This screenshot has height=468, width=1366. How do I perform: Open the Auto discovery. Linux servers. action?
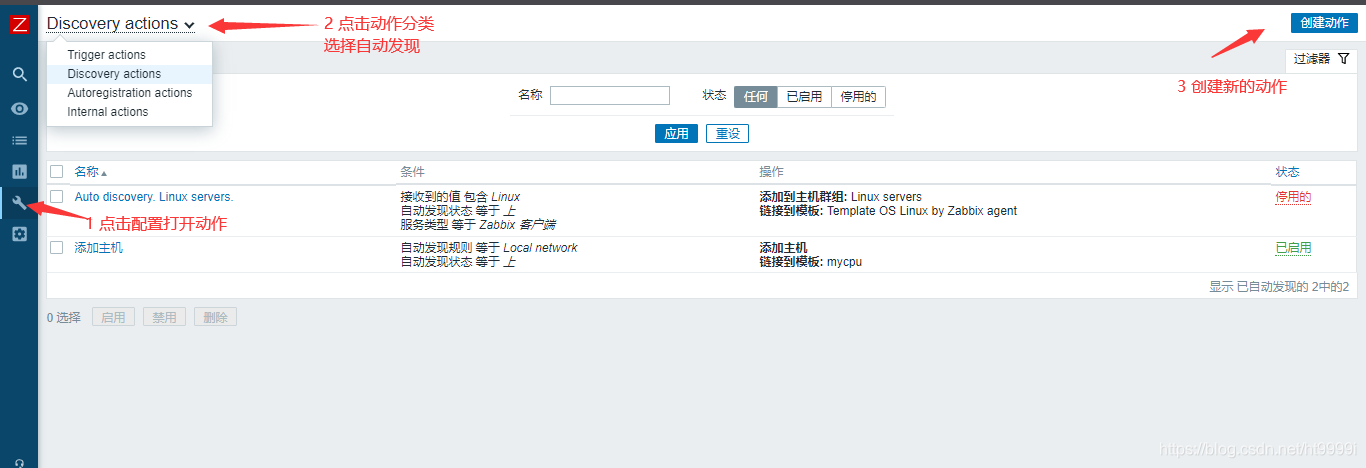click(154, 197)
